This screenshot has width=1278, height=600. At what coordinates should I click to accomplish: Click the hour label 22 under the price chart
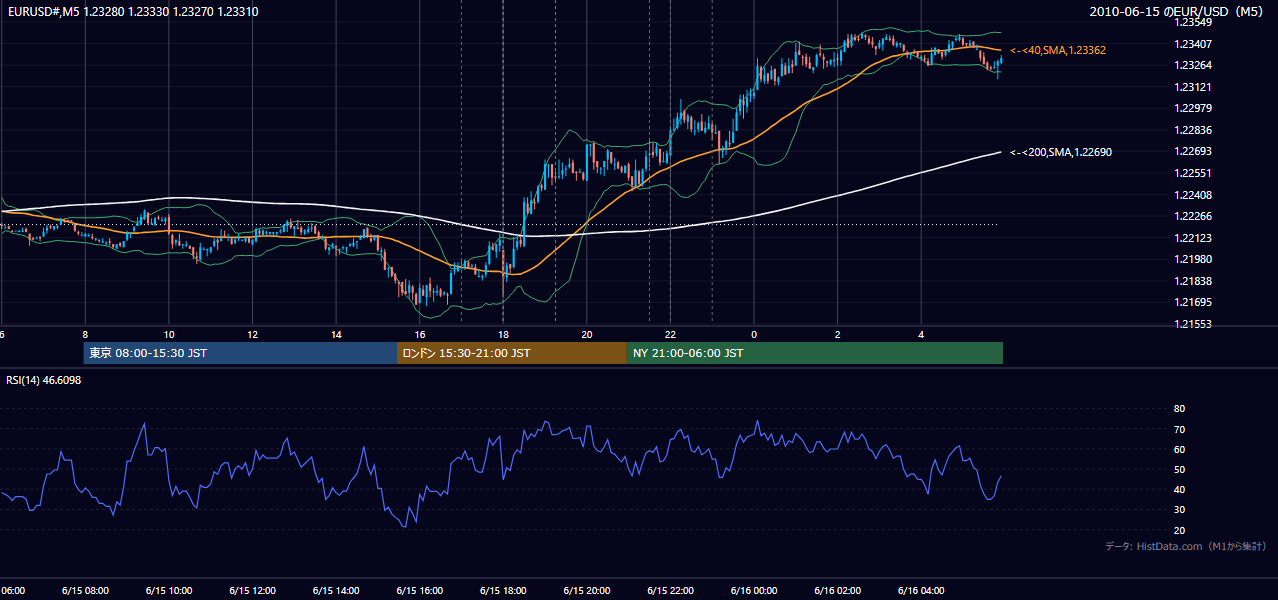click(670, 335)
